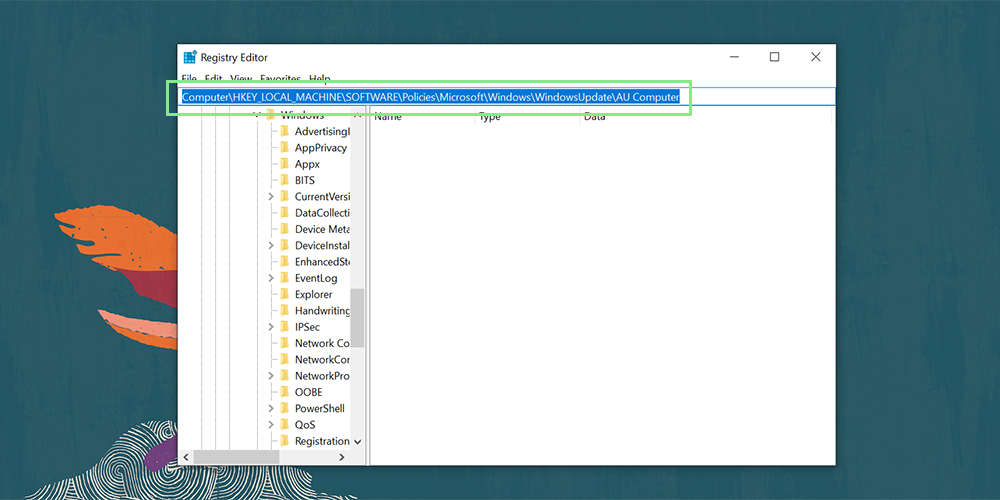This screenshot has height=500, width=1000.
Task: Click the horizontal scroll-right arrow
Action: [342, 457]
